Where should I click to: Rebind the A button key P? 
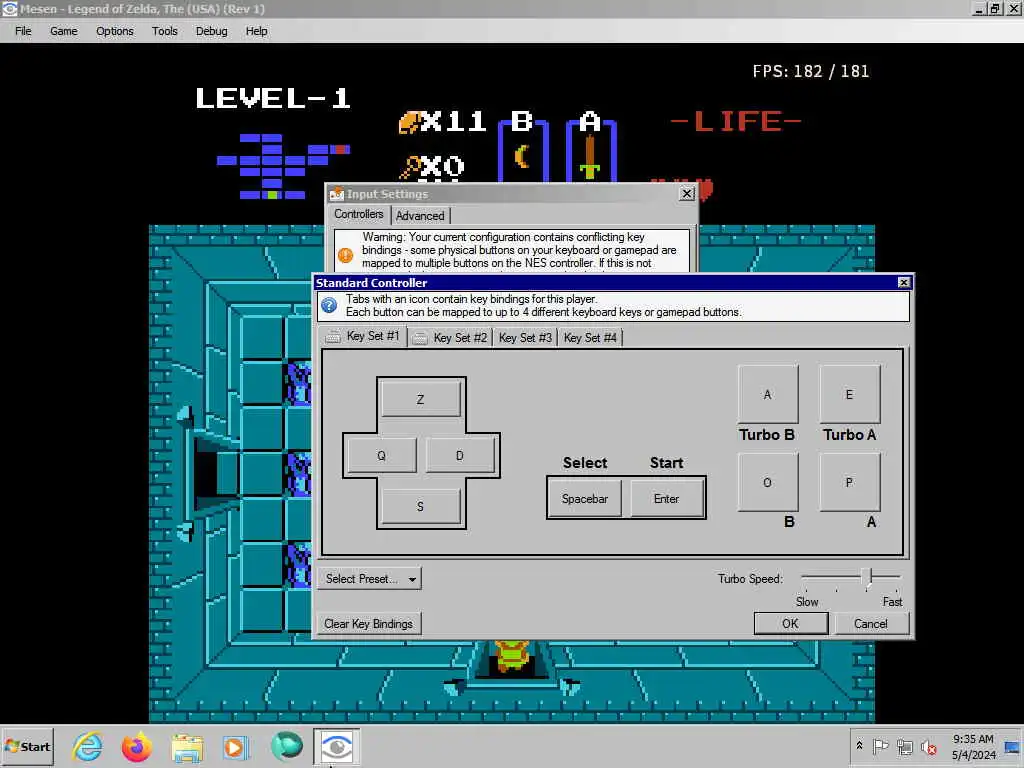pyautogui.click(x=850, y=482)
